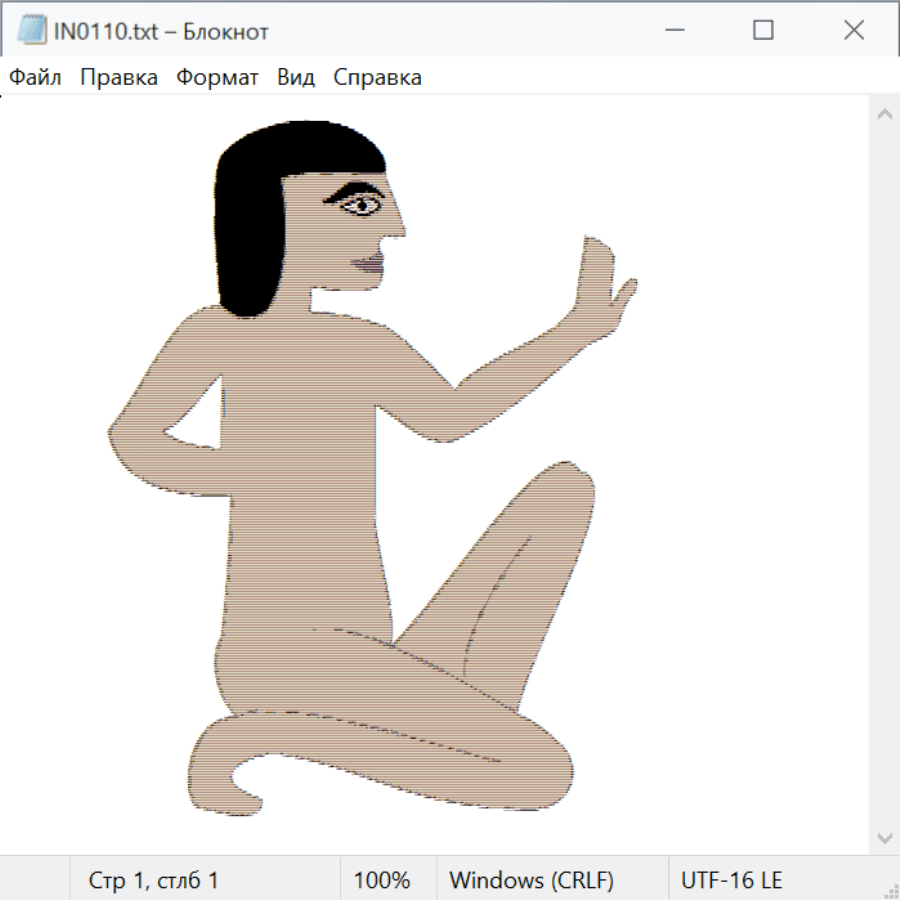
Task: Open the Правка menu
Action: (119, 78)
